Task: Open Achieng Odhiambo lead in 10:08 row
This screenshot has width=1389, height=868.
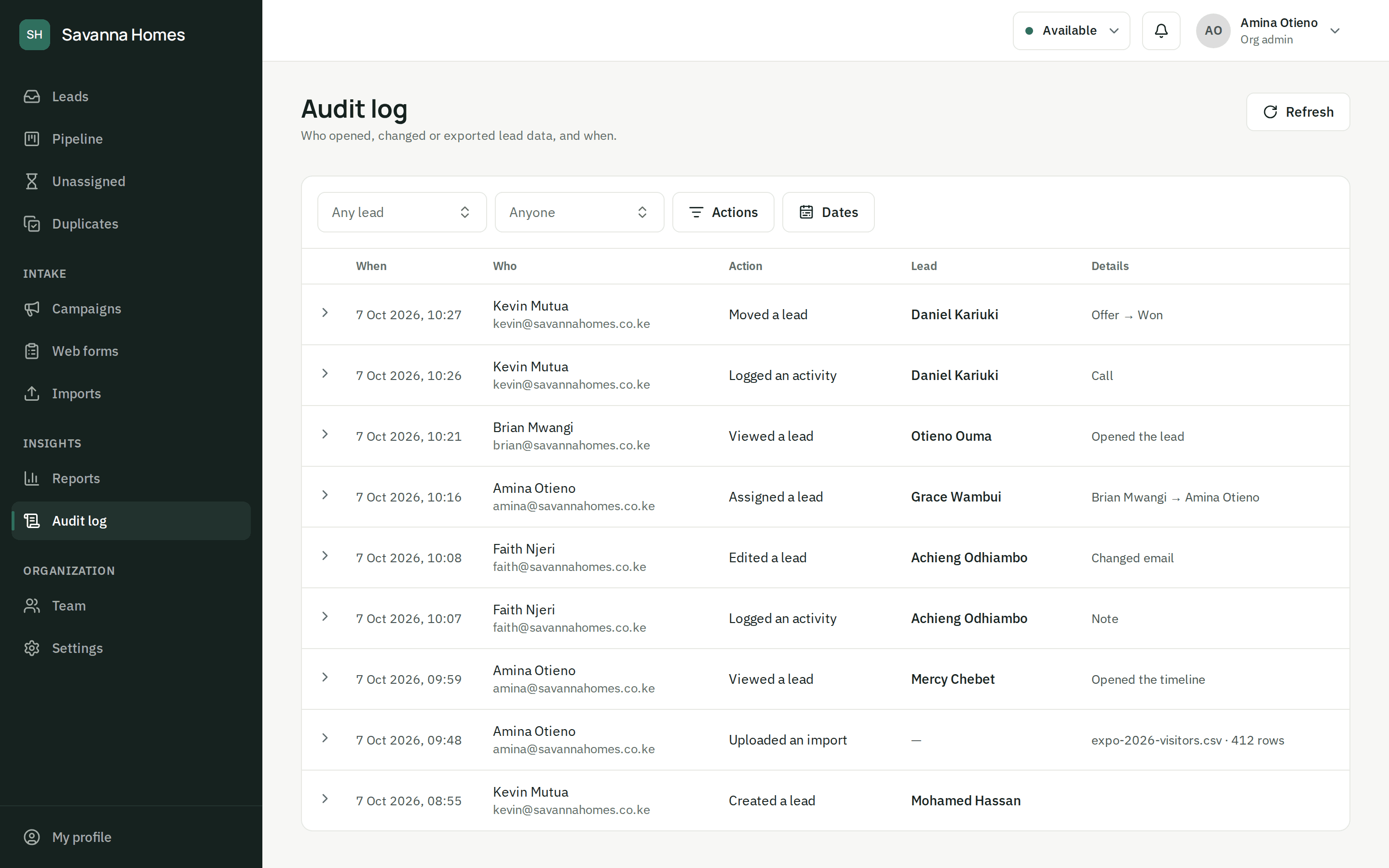Action: (969, 558)
